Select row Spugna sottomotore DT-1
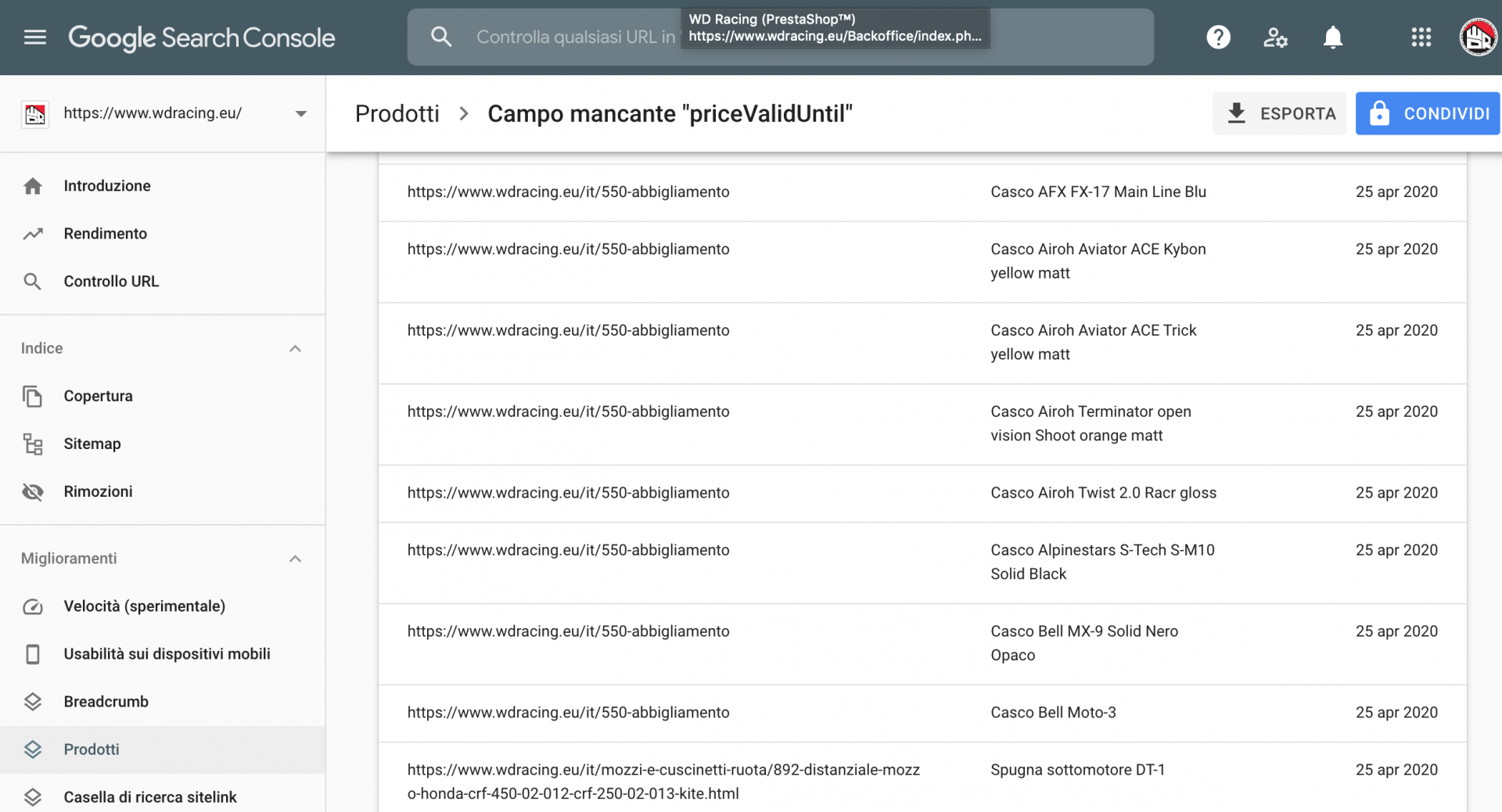The height and width of the screenshot is (812, 1502). coord(922,778)
